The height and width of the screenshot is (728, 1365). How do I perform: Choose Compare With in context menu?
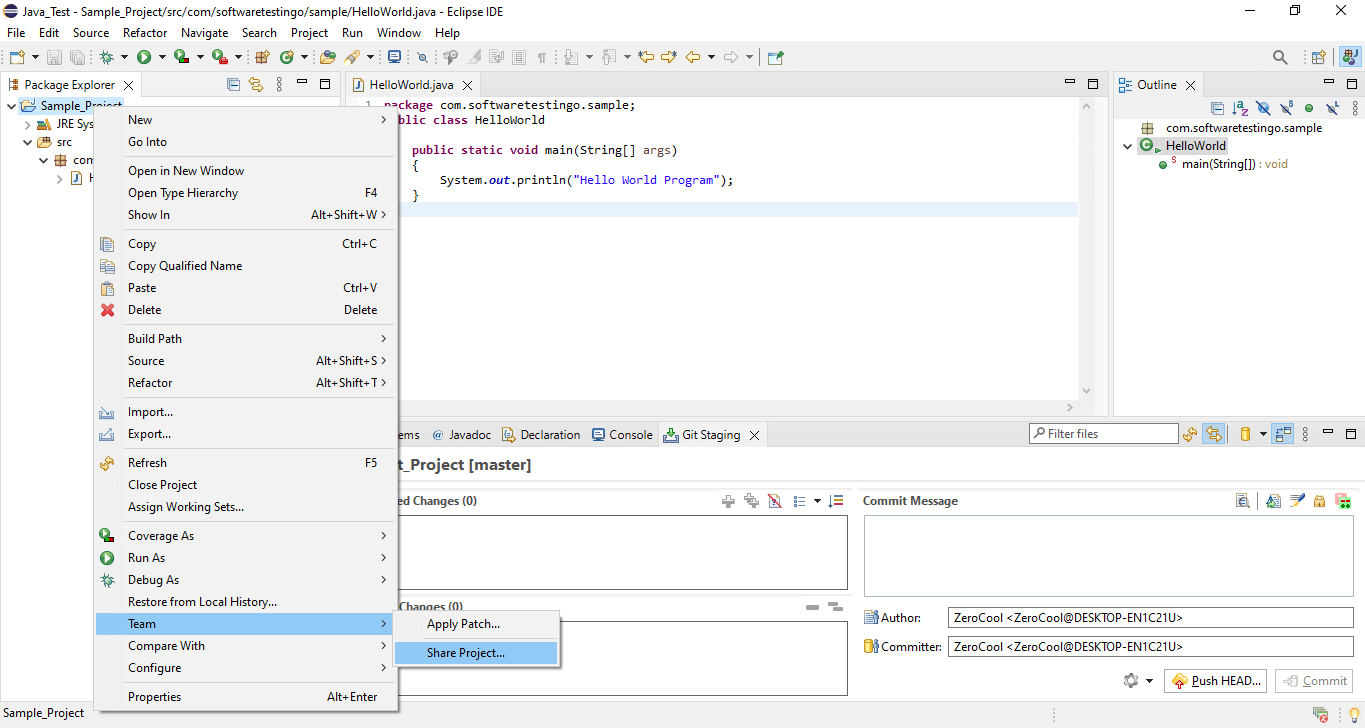pos(245,646)
